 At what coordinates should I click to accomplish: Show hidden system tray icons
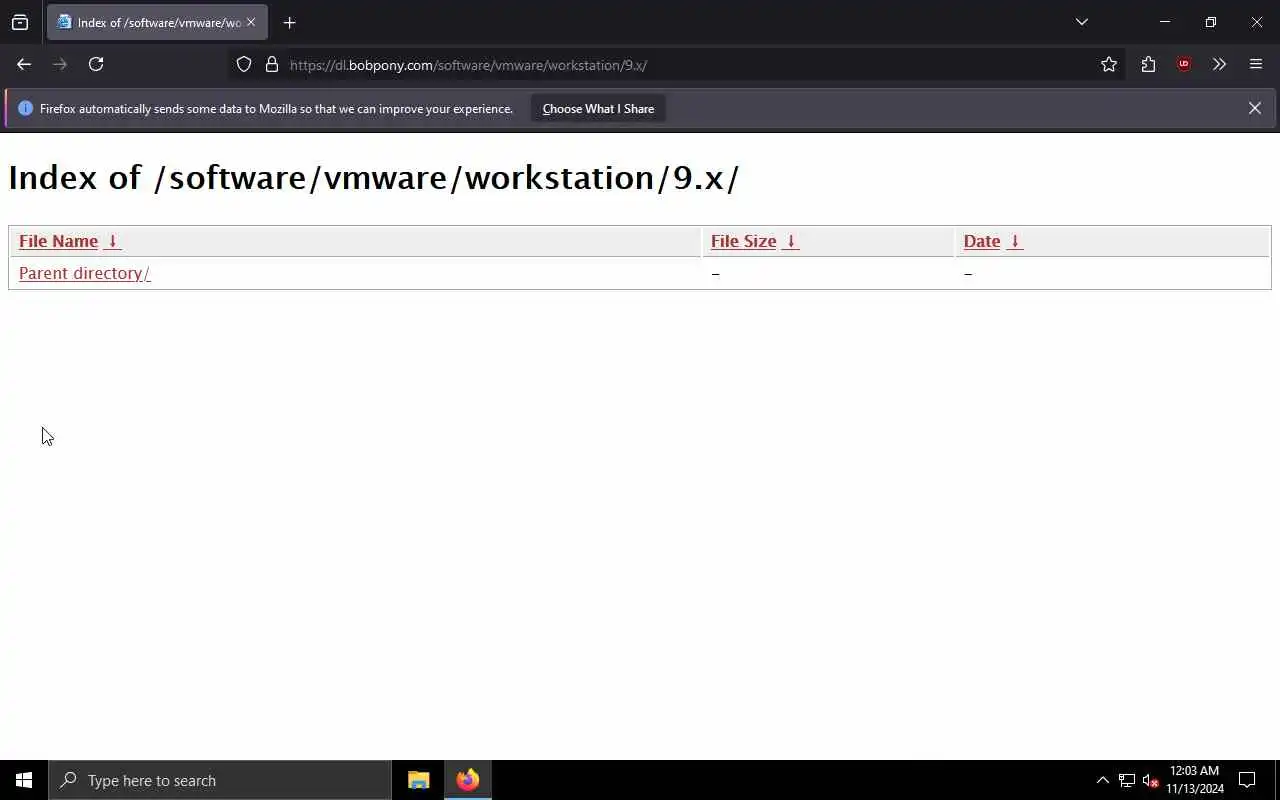click(x=1103, y=780)
